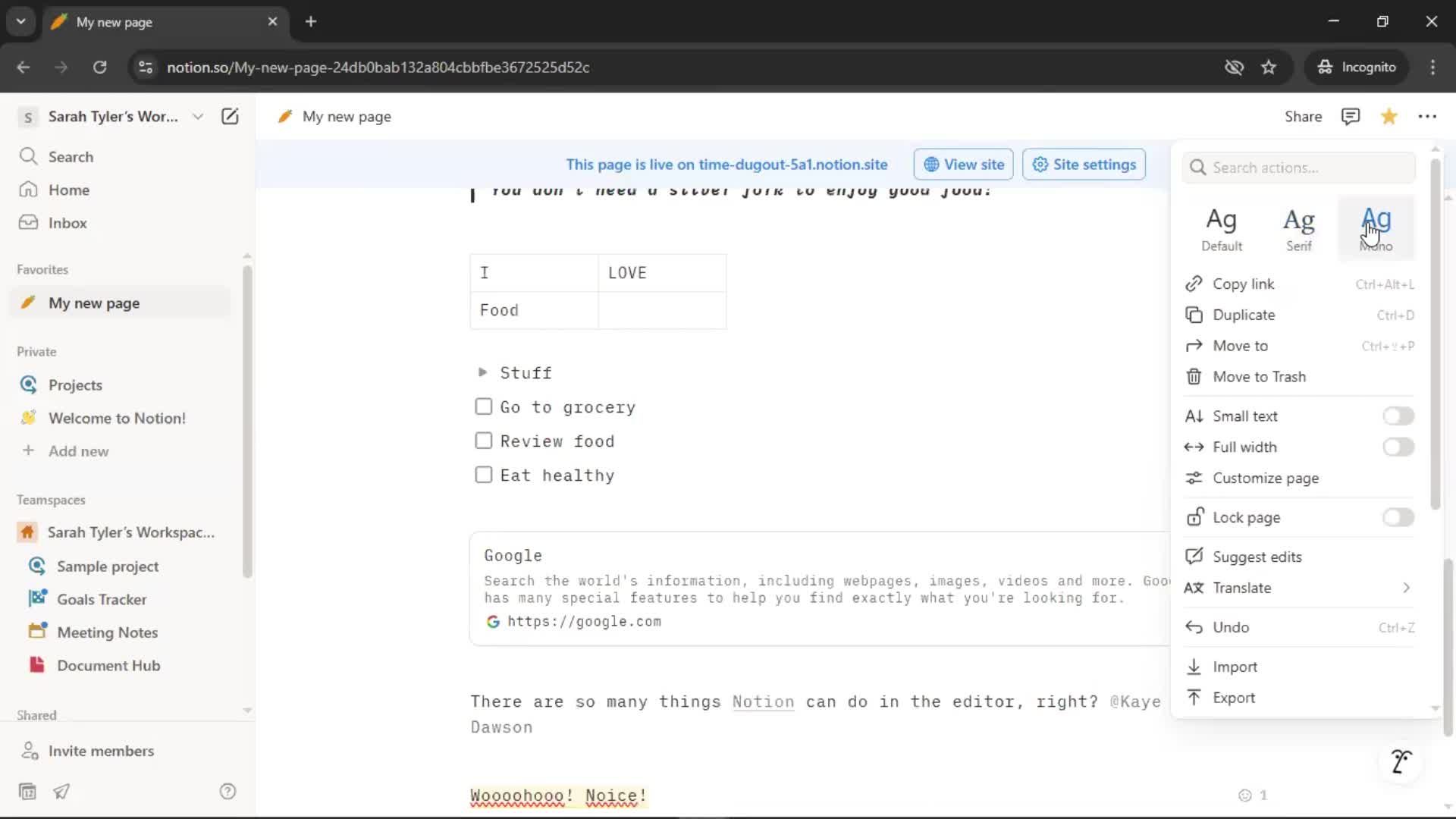This screenshot has height=819, width=1456.
Task: Click the Search actions field
Action: tap(1298, 168)
